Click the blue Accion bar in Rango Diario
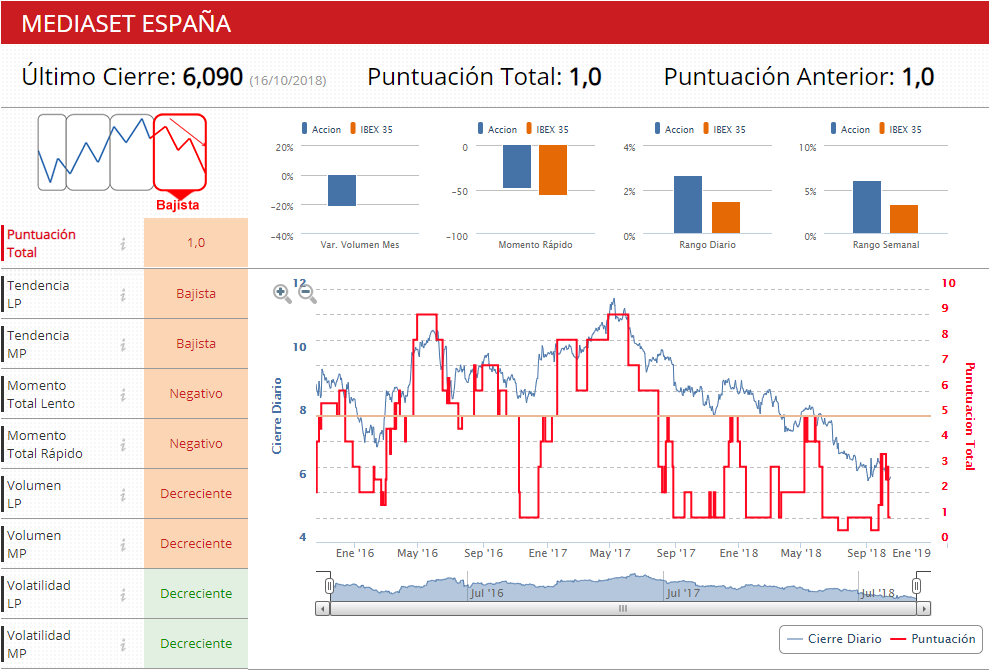990x670 pixels. point(688,205)
